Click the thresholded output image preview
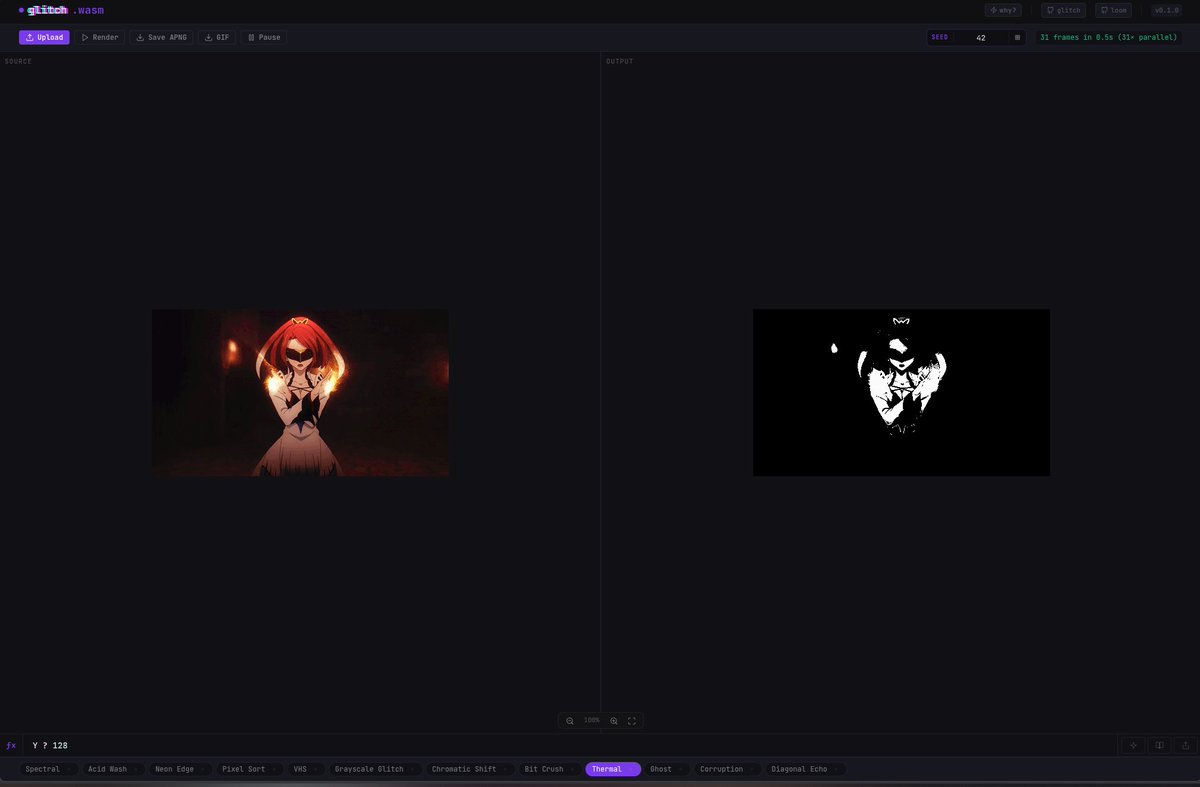Image resolution: width=1200 pixels, height=787 pixels. pyautogui.click(x=901, y=392)
